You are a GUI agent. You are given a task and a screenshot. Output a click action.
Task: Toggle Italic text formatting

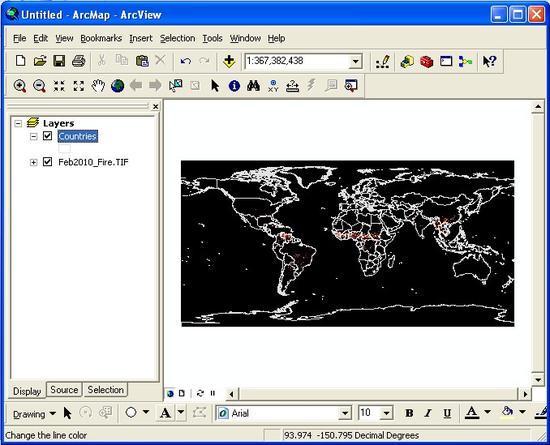[428, 413]
